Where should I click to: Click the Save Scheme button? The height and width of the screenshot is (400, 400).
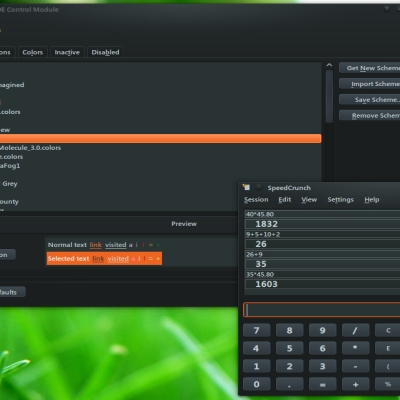(370, 99)
